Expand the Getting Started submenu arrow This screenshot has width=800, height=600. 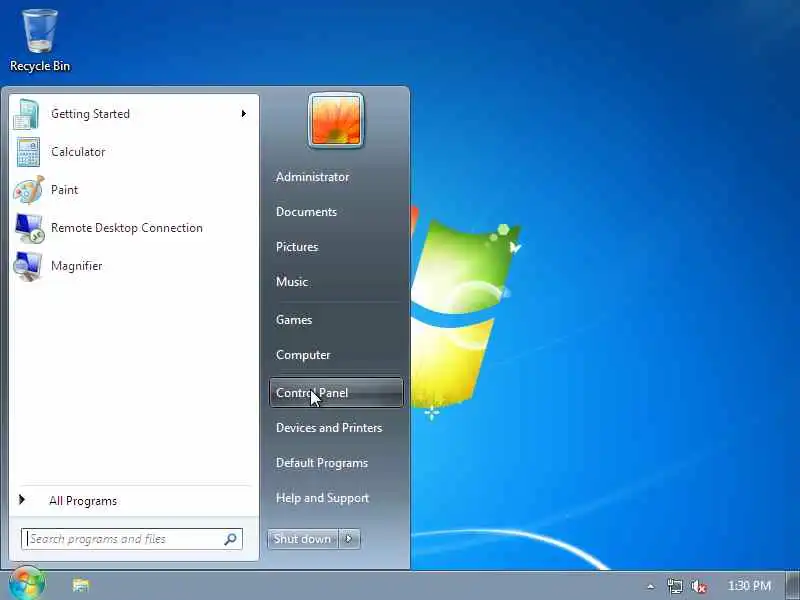click(x=243, y=114)
